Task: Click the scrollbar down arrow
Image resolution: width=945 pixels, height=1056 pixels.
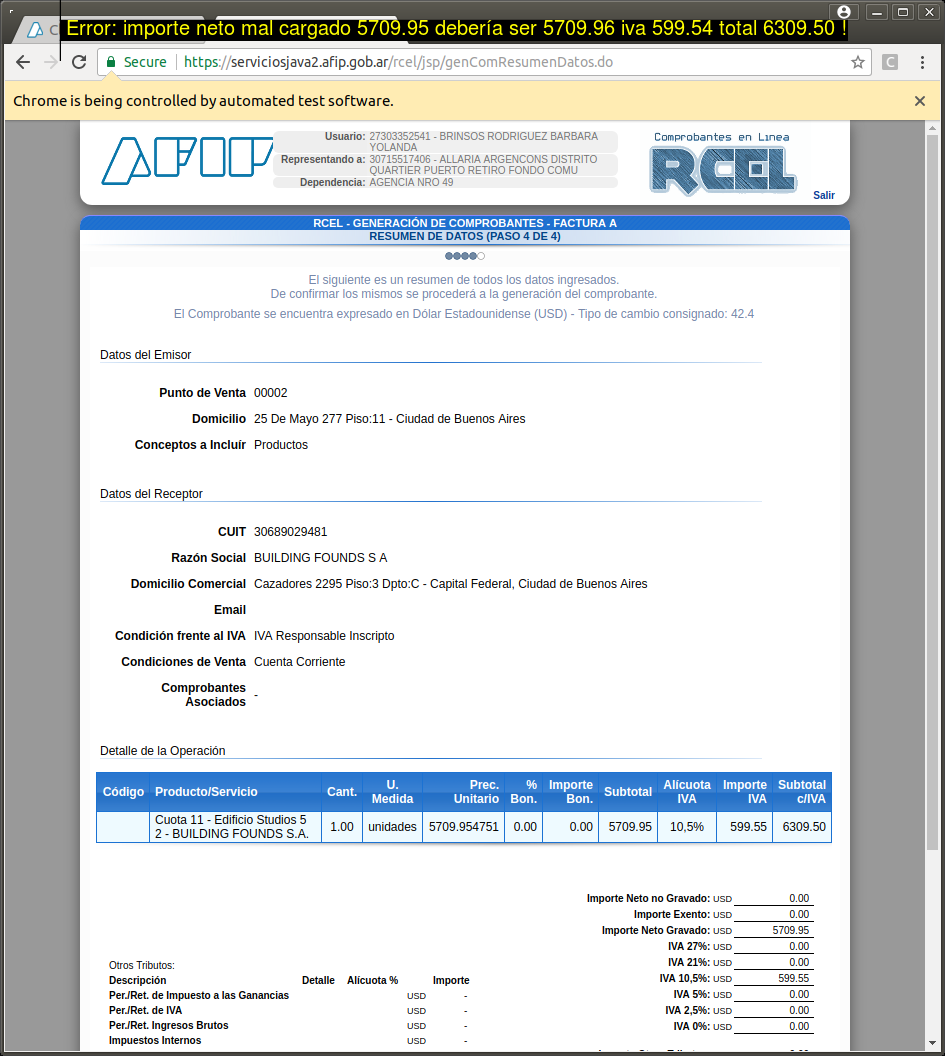Action: (x=932, y=1043)
